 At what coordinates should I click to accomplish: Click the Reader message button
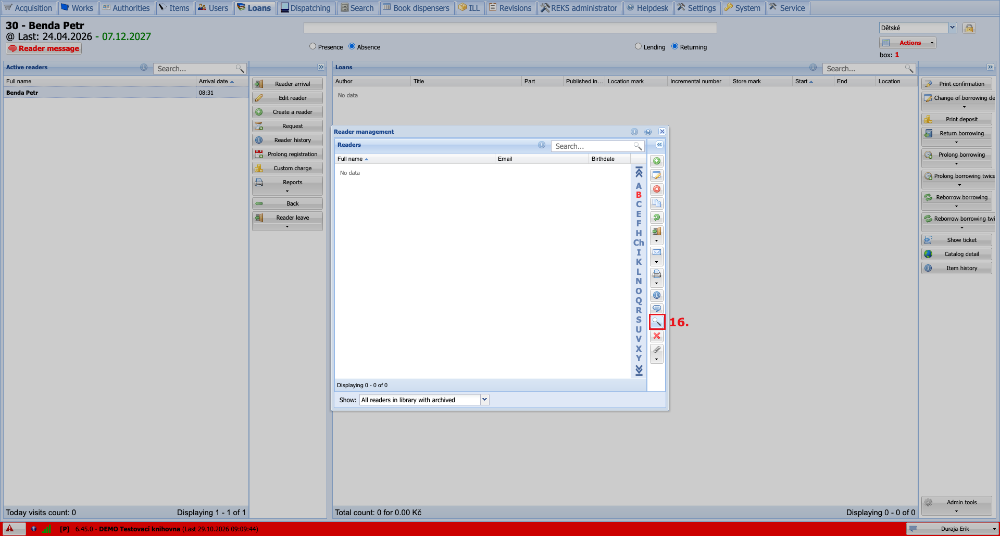click(x=44, y=48)
